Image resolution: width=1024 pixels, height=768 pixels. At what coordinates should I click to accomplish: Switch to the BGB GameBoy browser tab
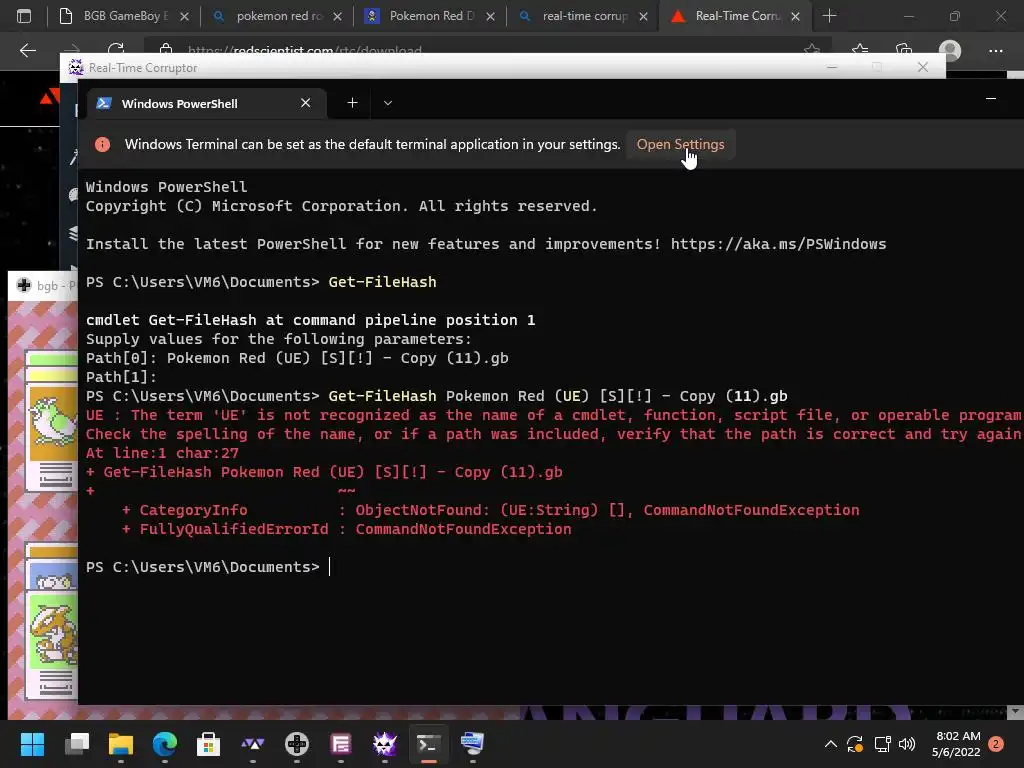click(x=121, y=16)
